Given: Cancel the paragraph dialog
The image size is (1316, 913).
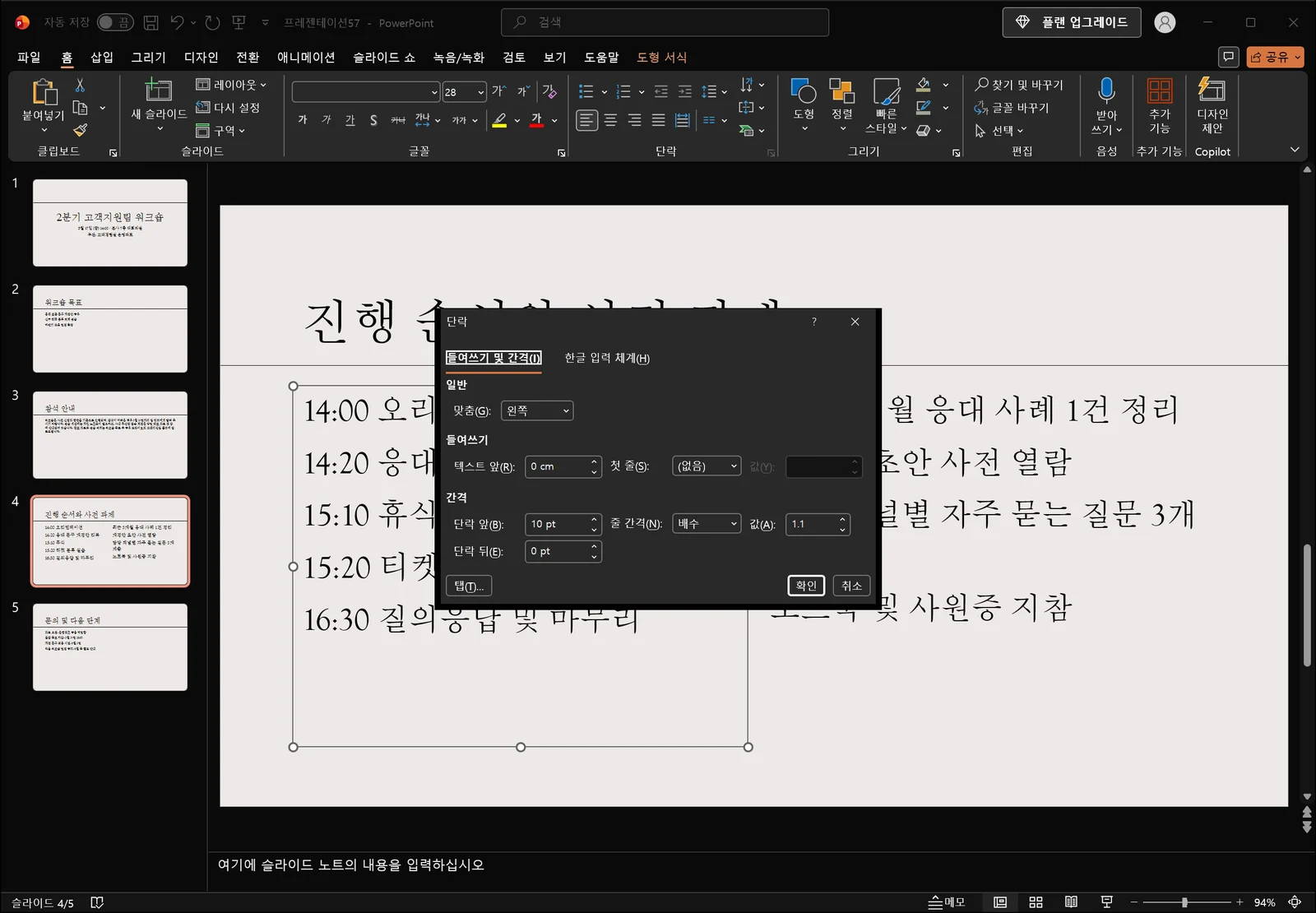Looking at the screenshot, I should 851,586.
